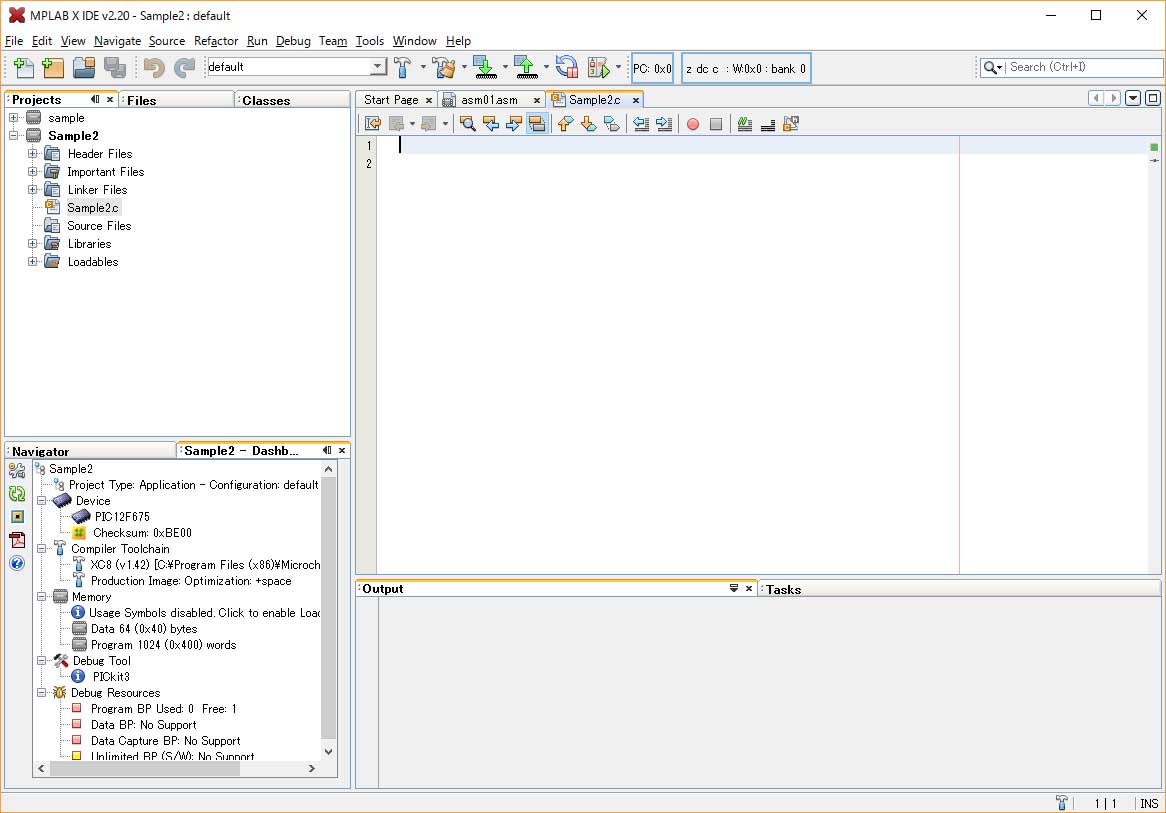Image resolution: width=1166 pixels, height=813 pixels.
Task: Click Clean and Build hammer-broom icon
Action: point(444,68)
